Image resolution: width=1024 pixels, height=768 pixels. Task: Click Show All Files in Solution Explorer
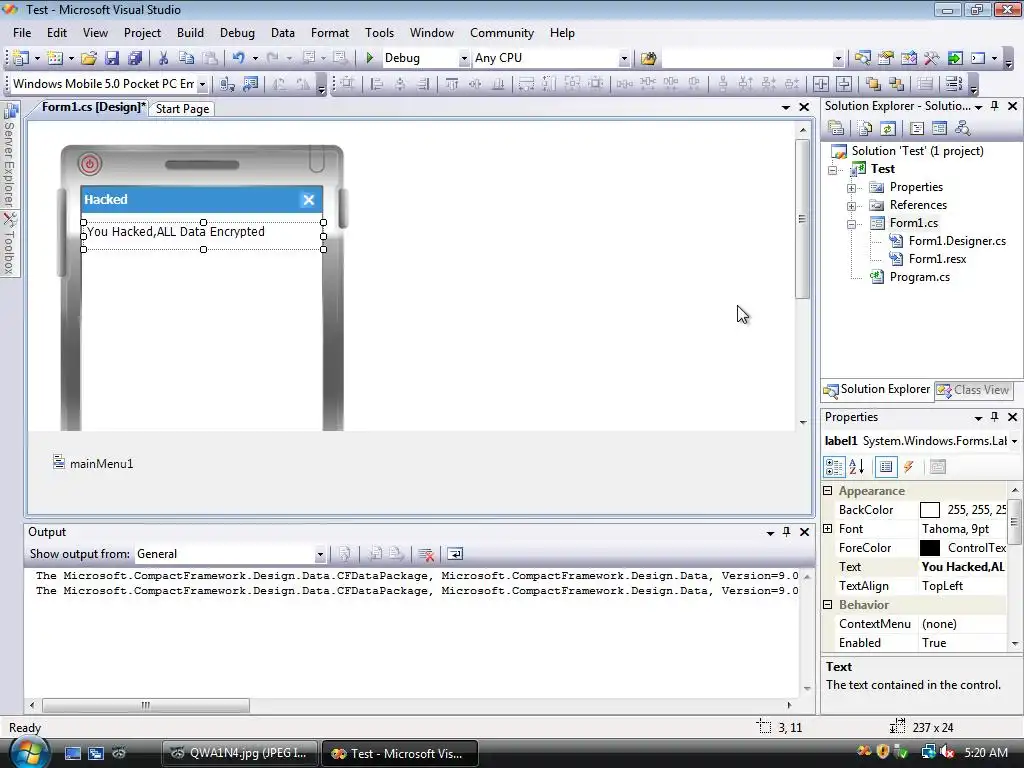(x=865, y=129)
